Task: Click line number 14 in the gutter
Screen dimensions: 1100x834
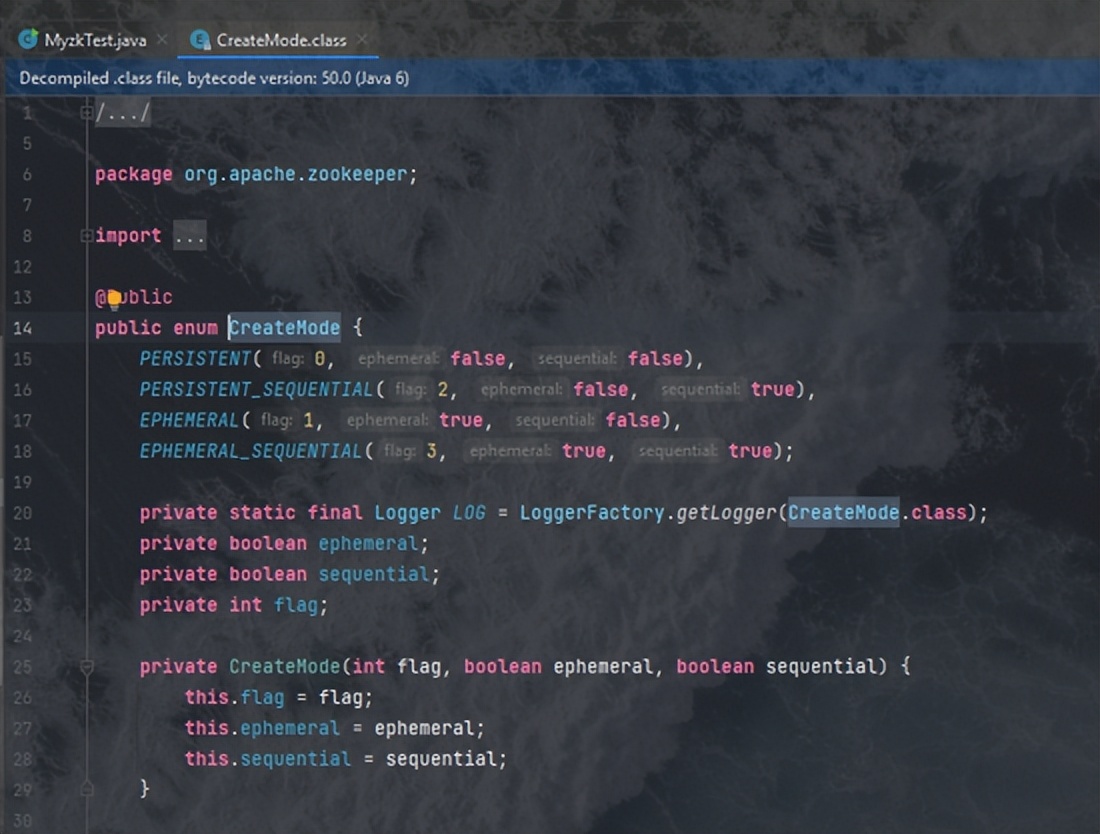Action: [22, 328]
